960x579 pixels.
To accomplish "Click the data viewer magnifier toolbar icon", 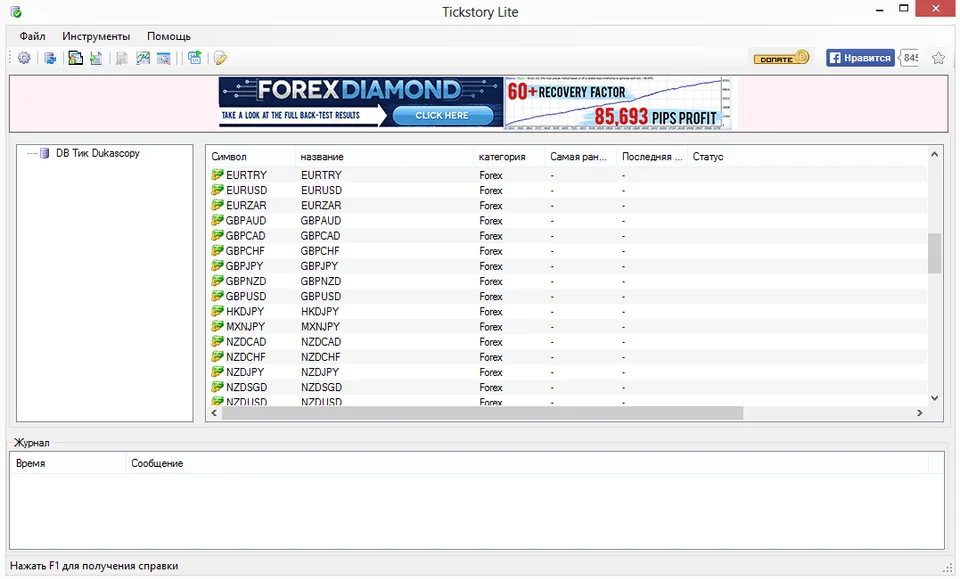I will (x=163, y=58).
